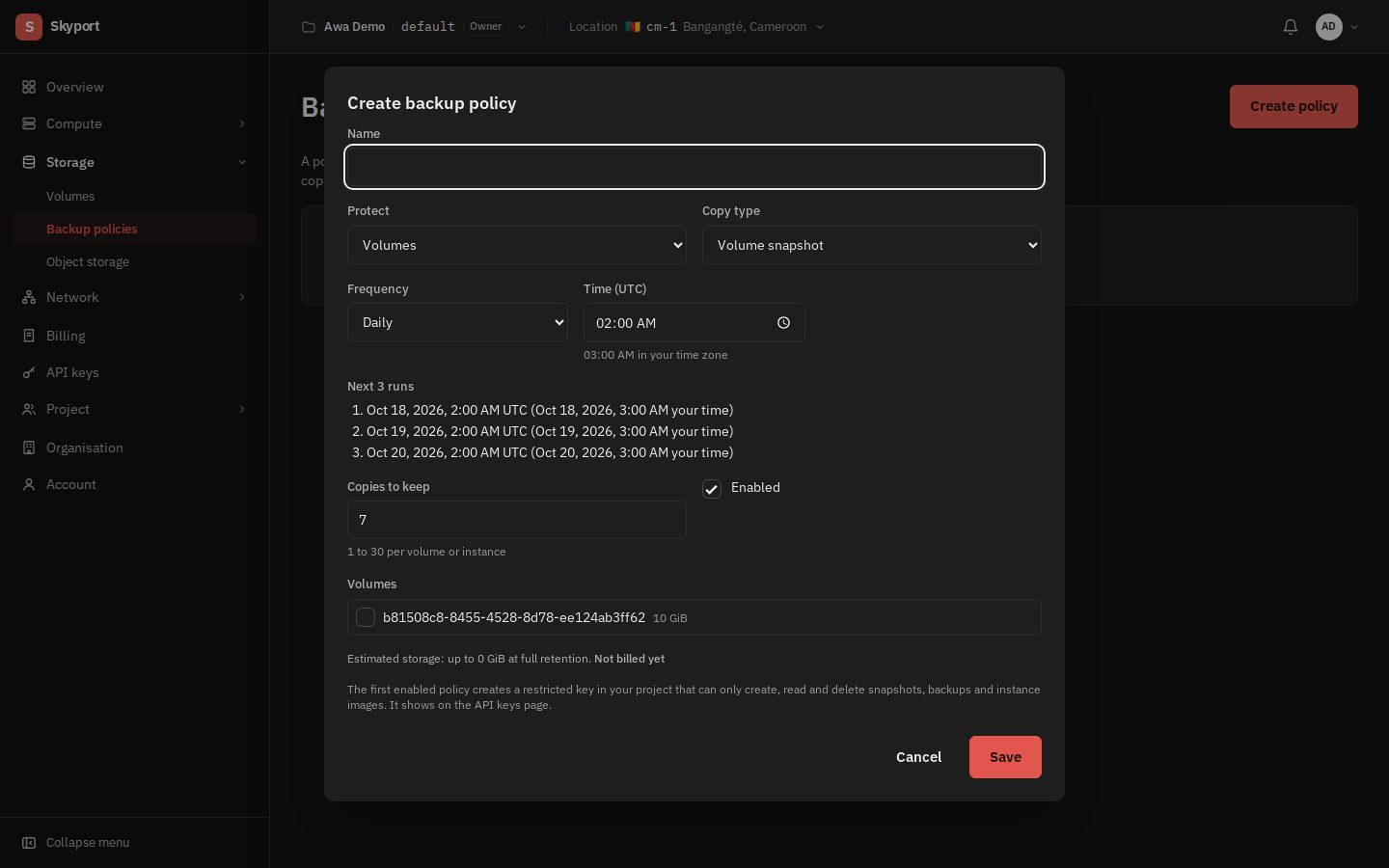Navigate to Billing
The image size is (1389, 868).
(135, 336)
